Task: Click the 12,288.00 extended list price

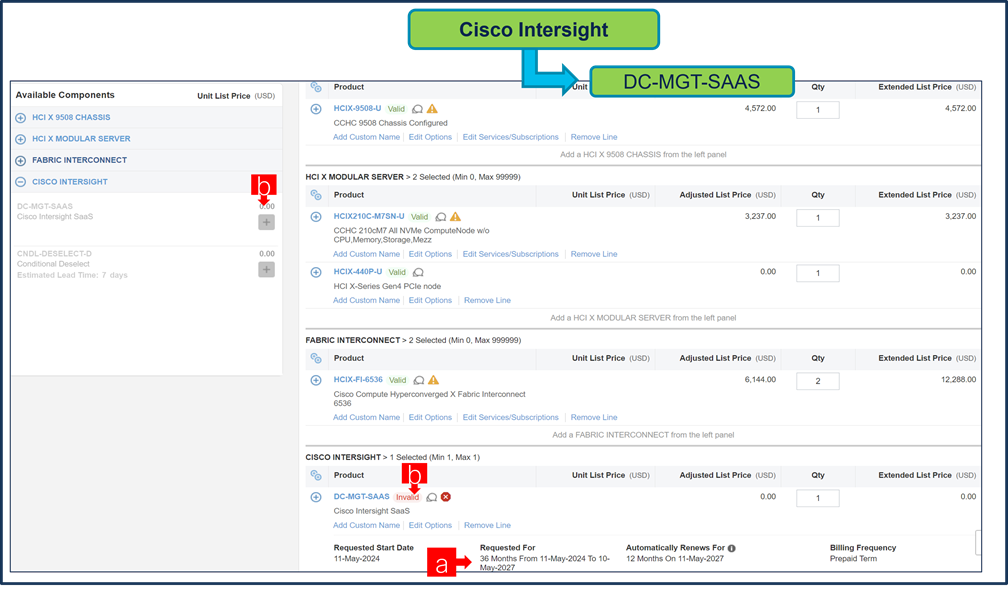Action: point(958,380)
